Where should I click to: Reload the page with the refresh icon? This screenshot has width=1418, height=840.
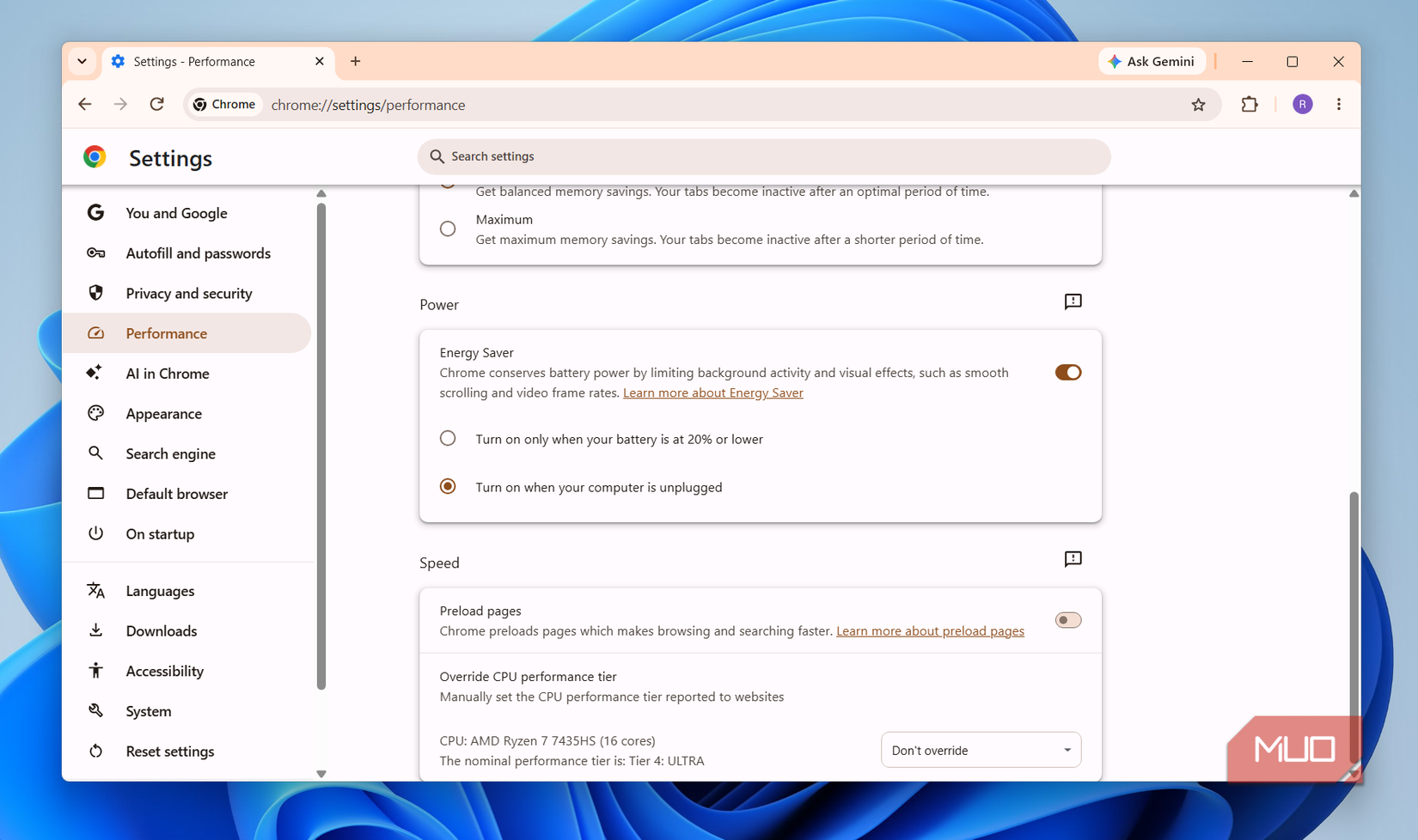[156, 105]
